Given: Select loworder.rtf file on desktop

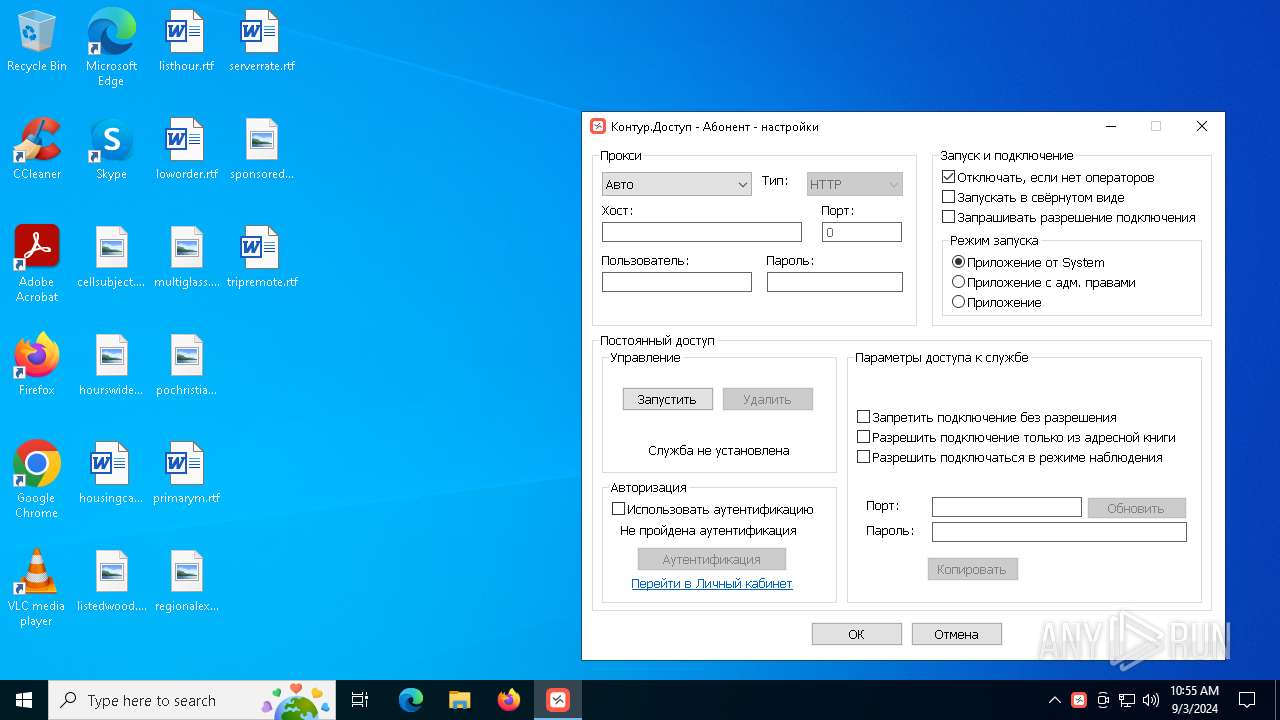Looking at the screenshot, I should [x=186, y=150].
